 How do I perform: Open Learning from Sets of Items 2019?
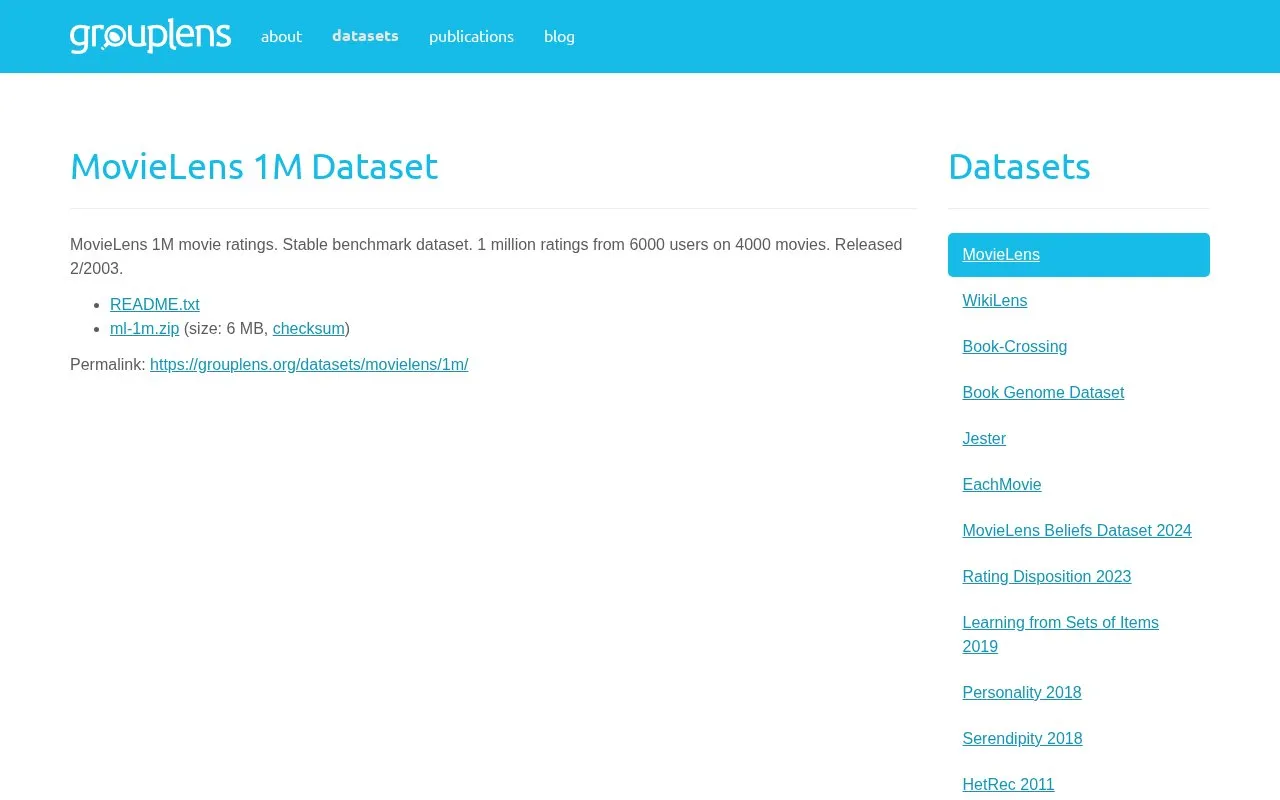[1061, 635]
